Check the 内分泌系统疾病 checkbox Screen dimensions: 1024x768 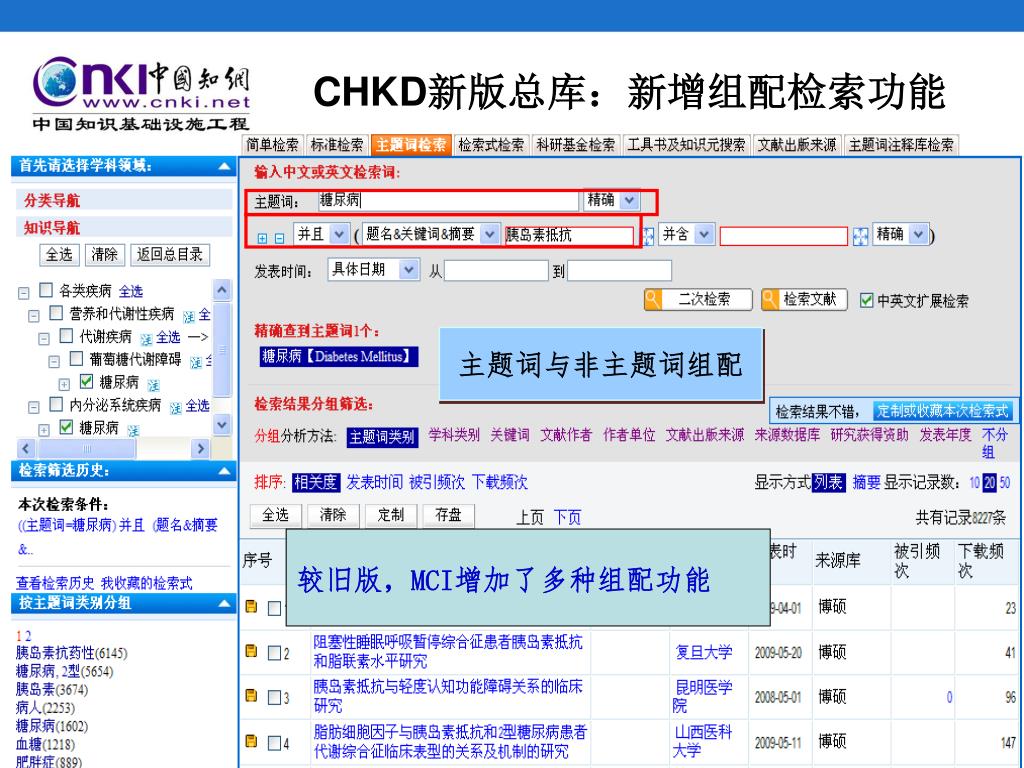tap(56, 404)
